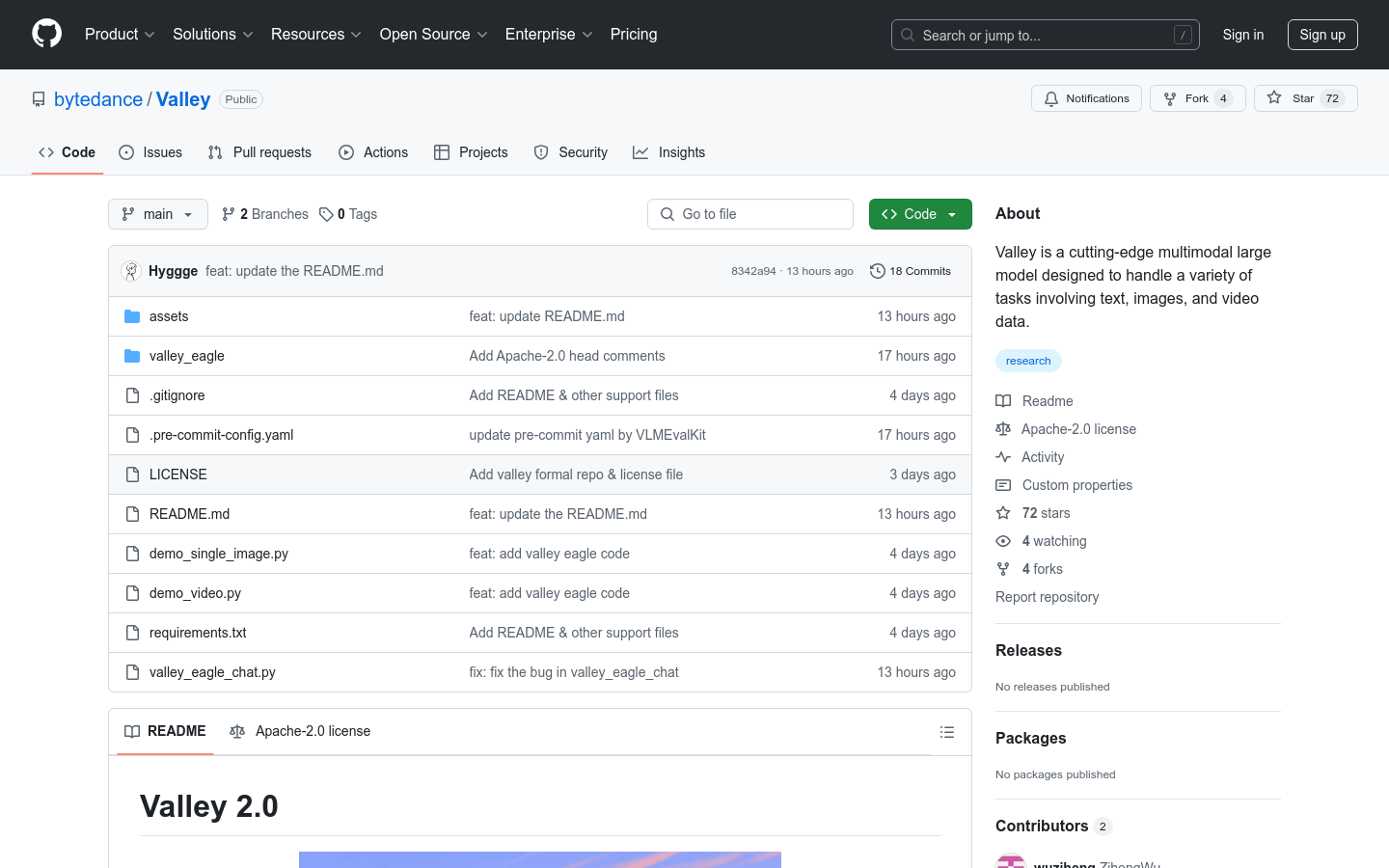
Task: Click the Report repository link
Action: click(1047, 597)
